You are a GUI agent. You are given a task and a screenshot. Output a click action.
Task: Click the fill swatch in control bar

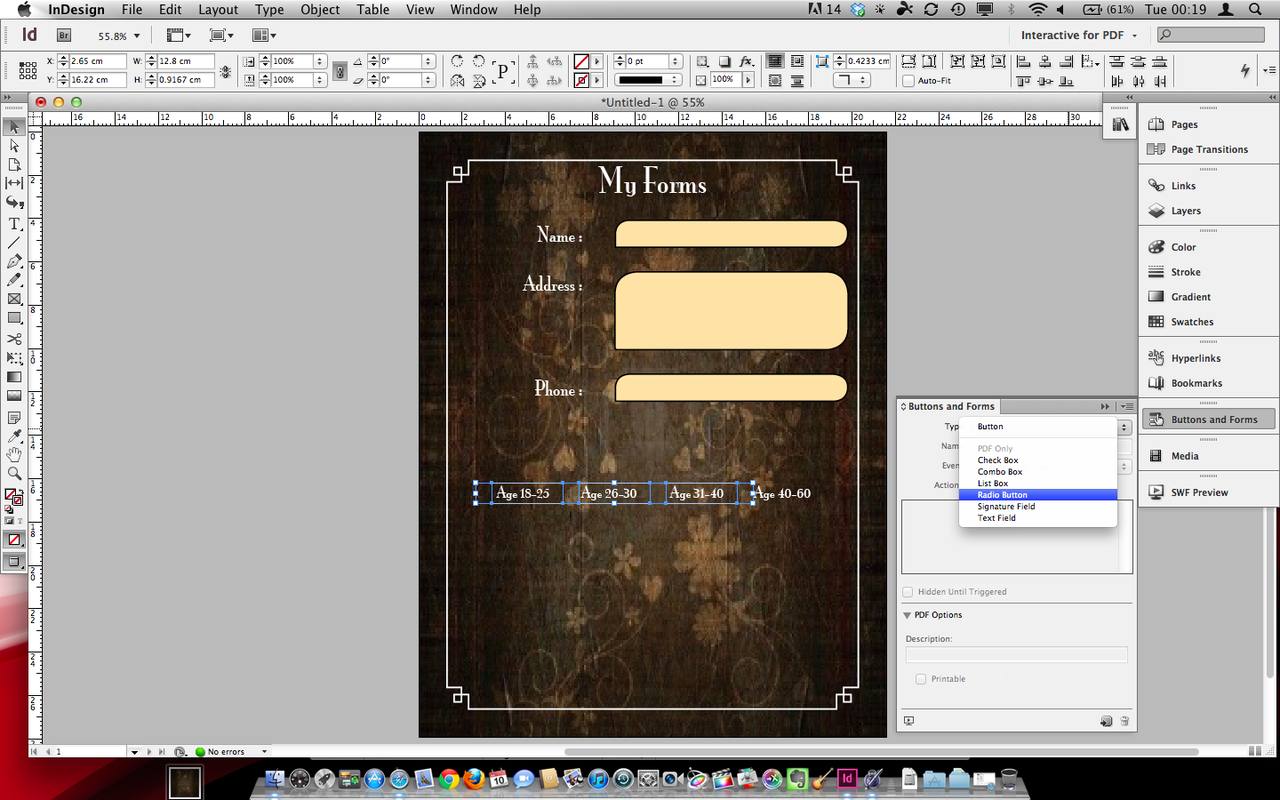(x=581, y=61)
